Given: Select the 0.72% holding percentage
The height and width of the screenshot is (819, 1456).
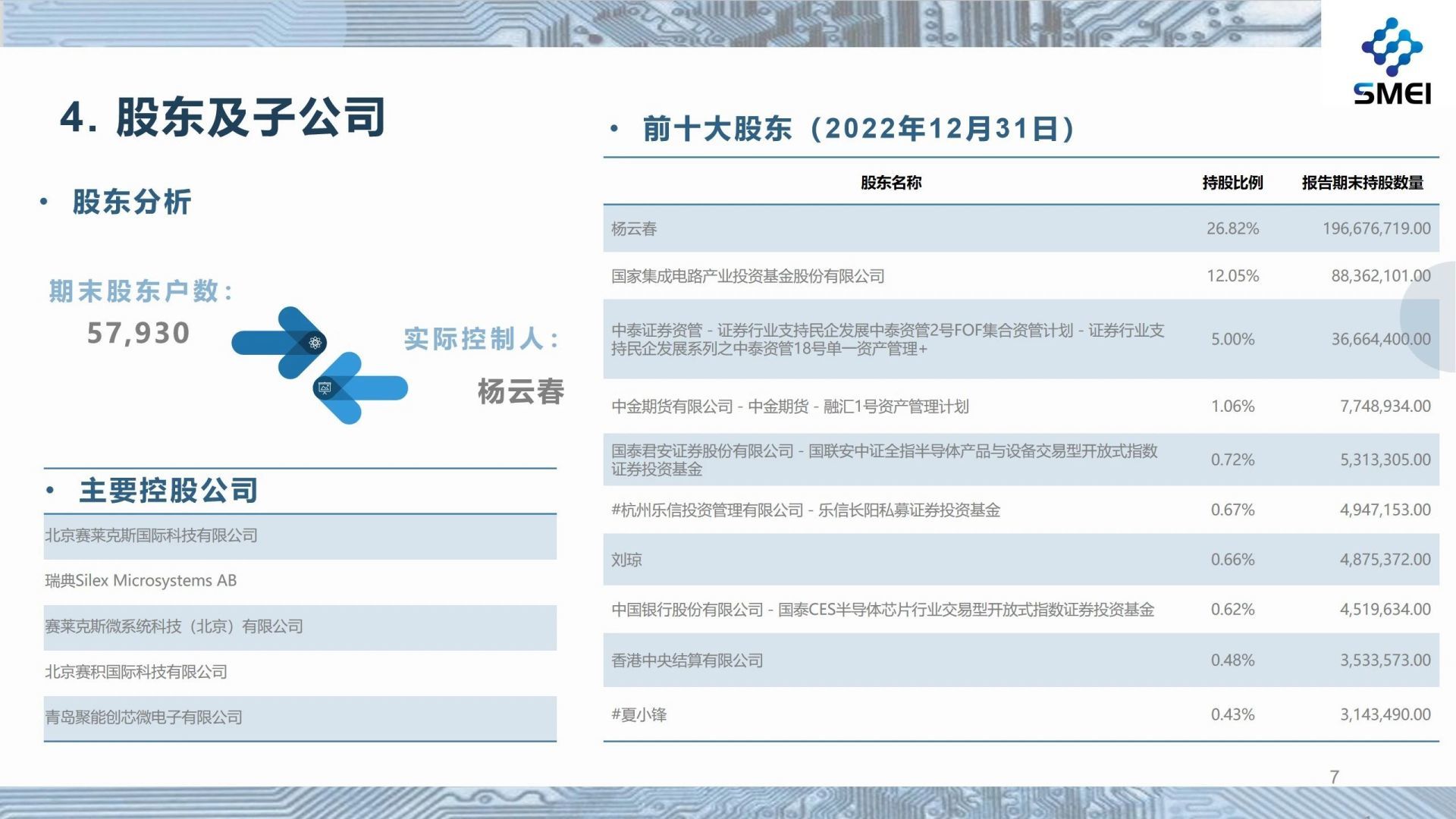Looking at the screenshot, I should 1233,460.
